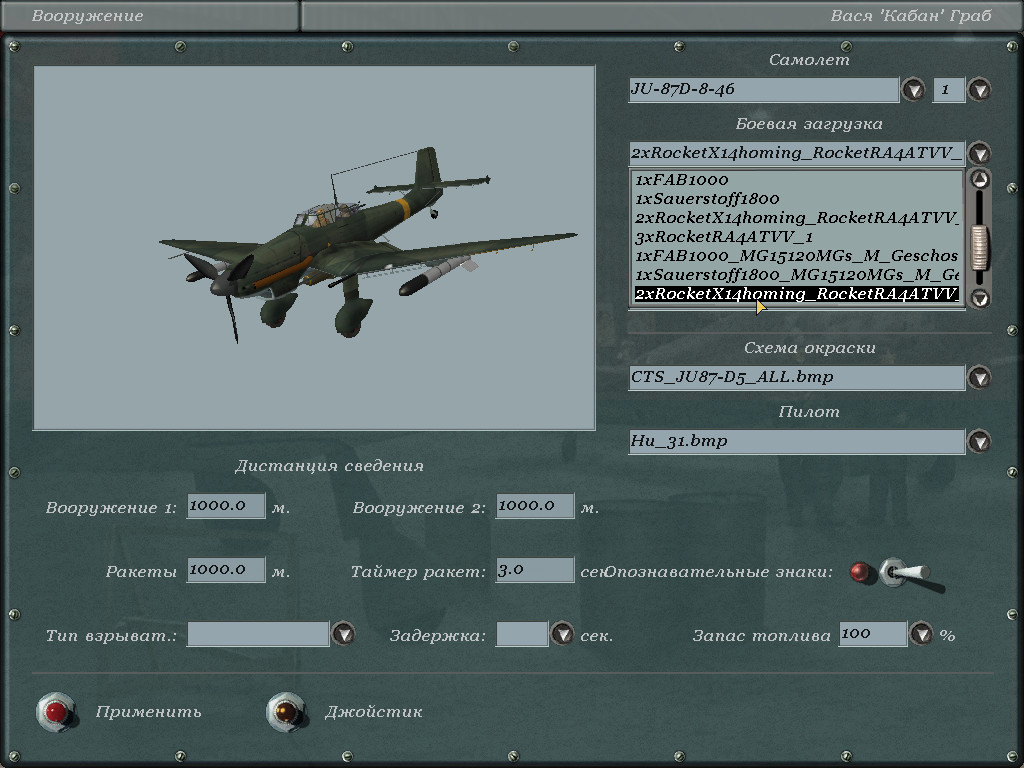Click the Задержка delay field

point(522,634)
